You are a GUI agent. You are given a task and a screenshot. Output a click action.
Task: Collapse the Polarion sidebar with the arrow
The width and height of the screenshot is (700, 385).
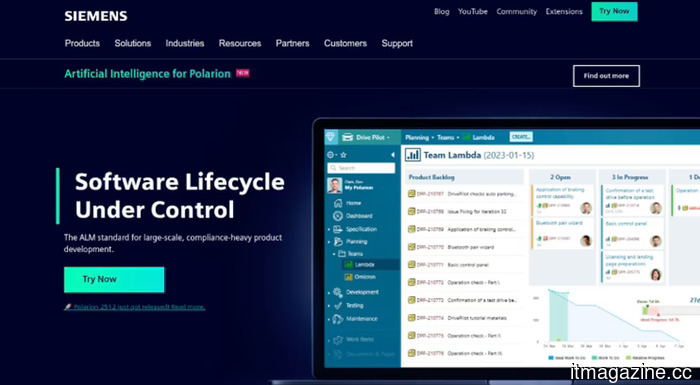pos(393,155)
